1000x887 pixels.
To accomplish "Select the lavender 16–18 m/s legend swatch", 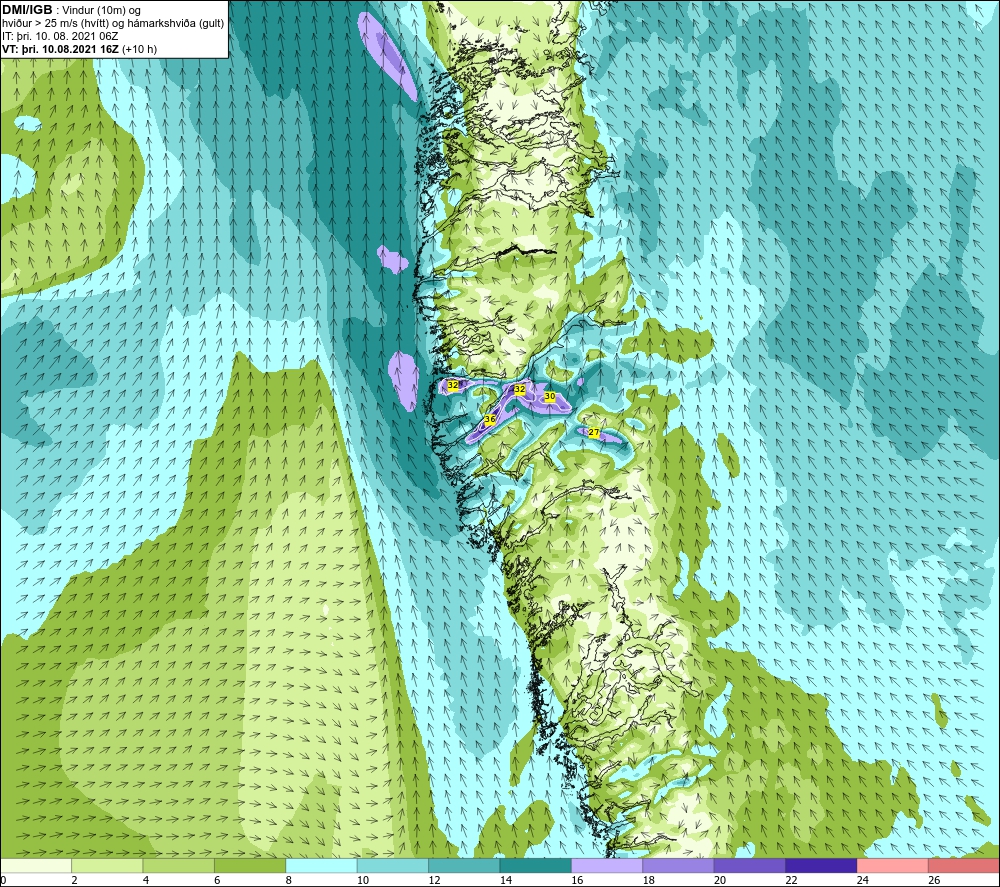I will 607,865.
